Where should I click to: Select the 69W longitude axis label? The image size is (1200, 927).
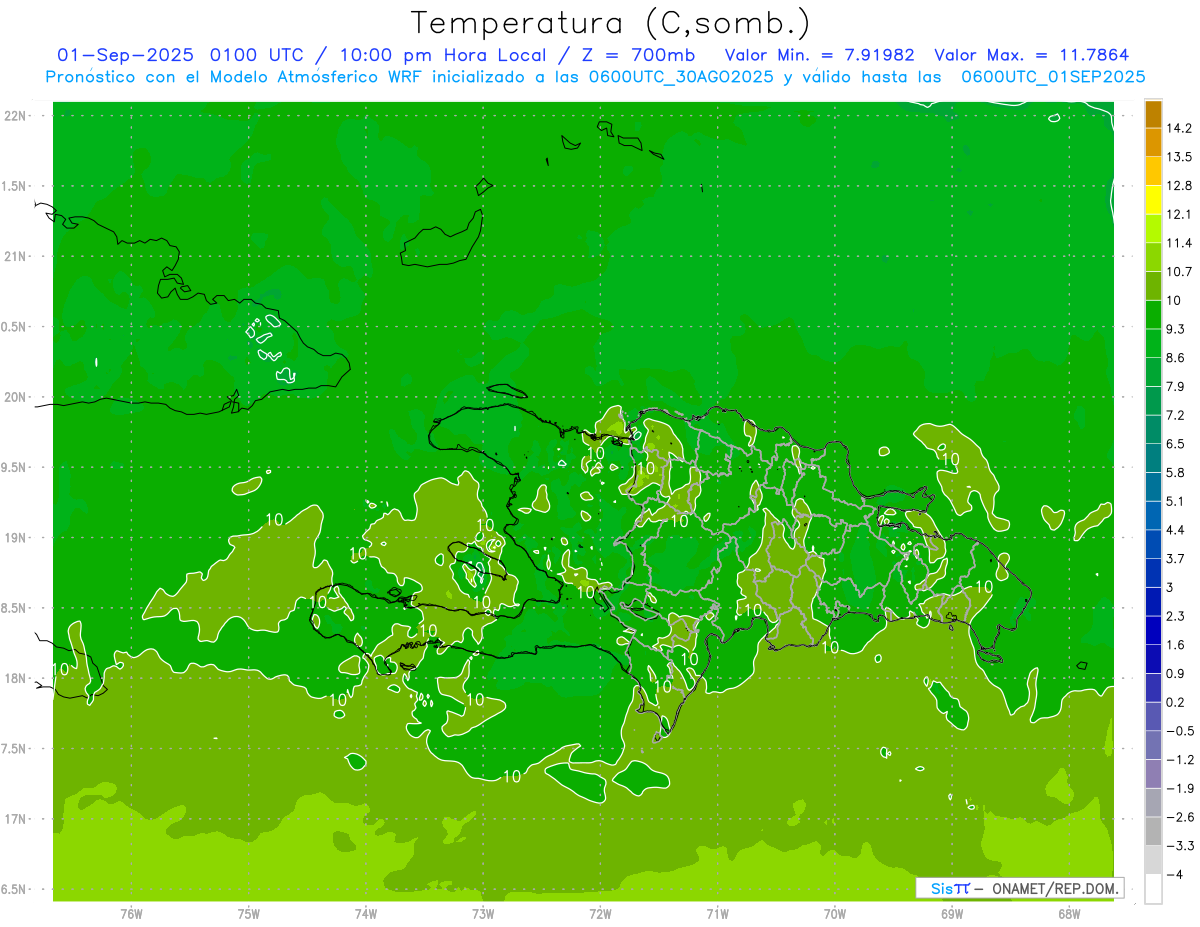click(x=951, y=914)
